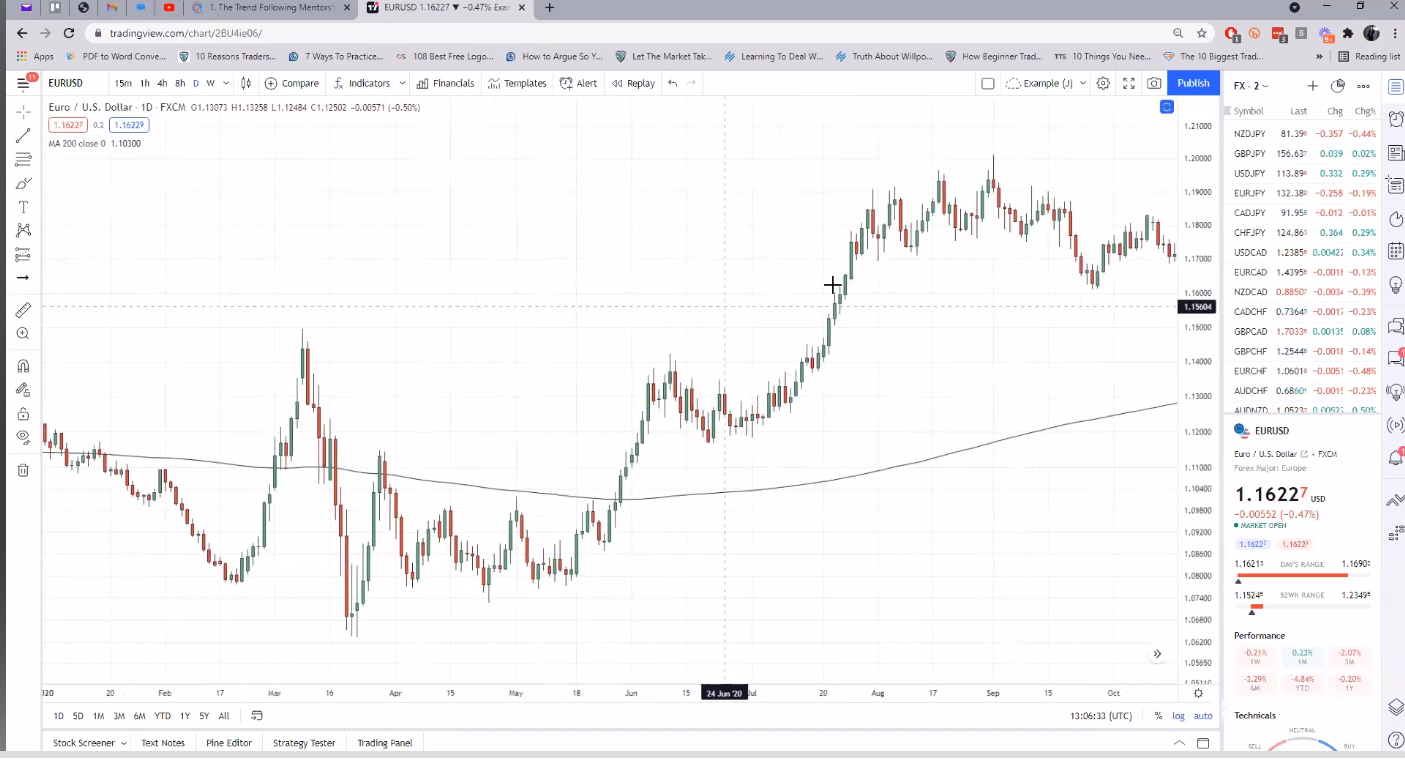Toggle log scale mode
The width and height of the screenshot is (1405, 776).
tap(1178, 715)
